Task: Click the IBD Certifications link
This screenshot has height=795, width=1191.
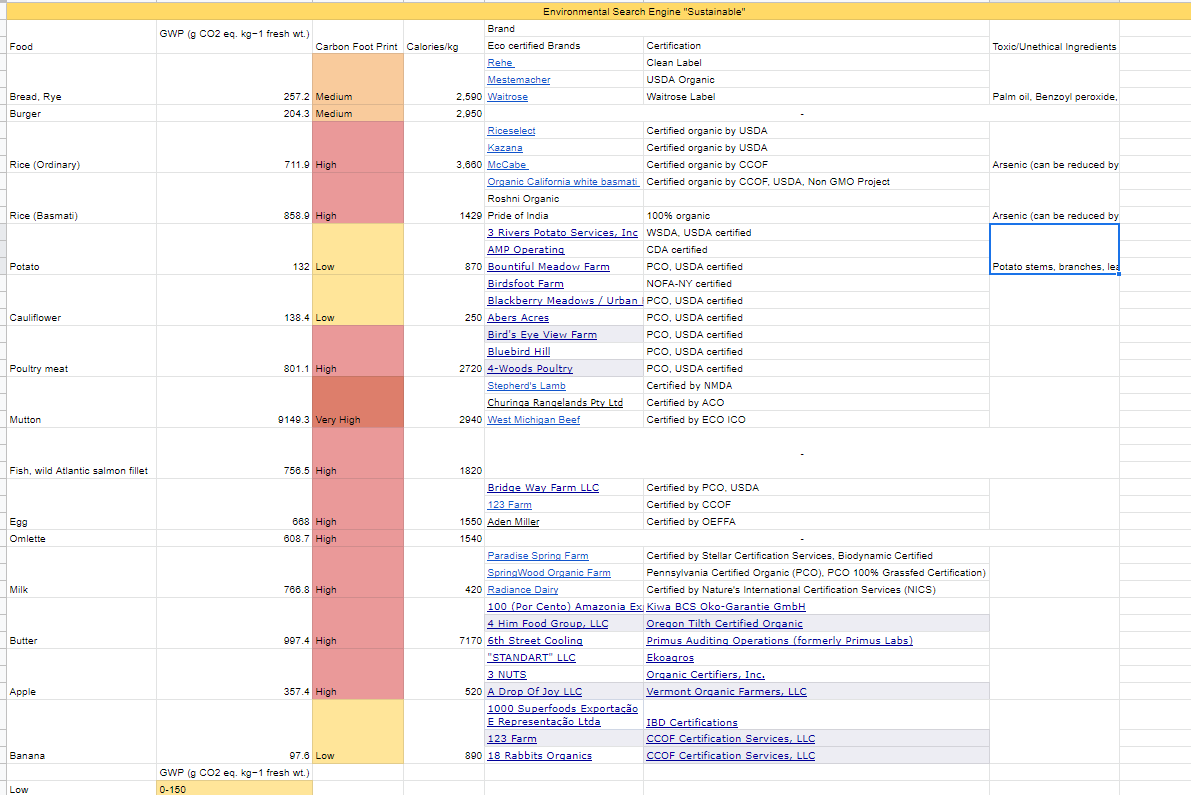Action: (692, 723)
